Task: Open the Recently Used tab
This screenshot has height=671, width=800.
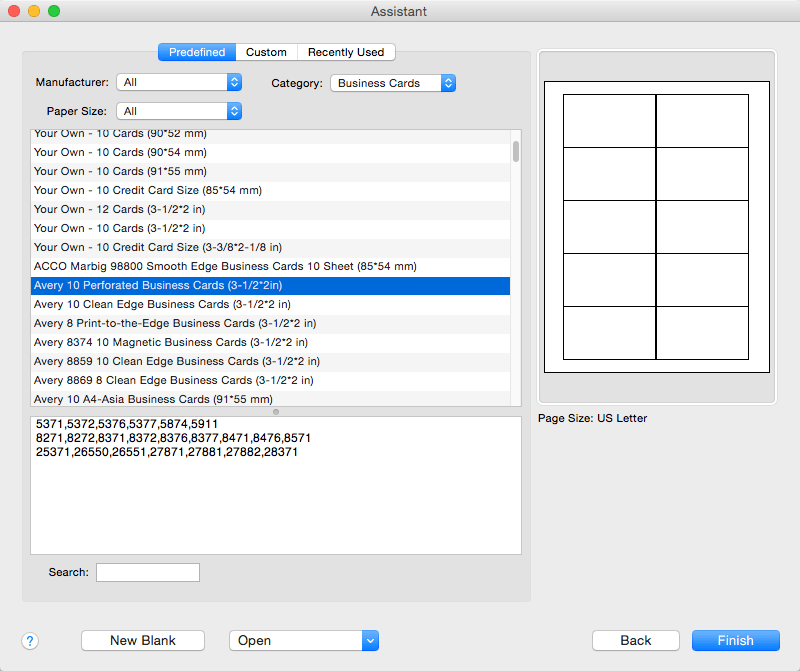Action: coord(346,52)
